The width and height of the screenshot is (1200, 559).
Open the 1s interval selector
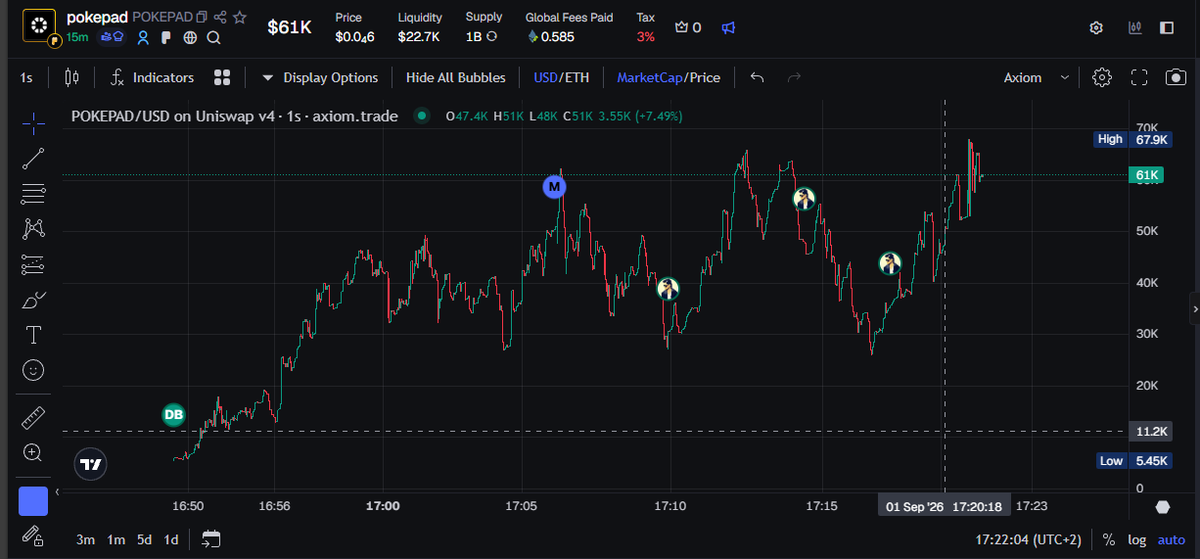click(x=26, y=77)
